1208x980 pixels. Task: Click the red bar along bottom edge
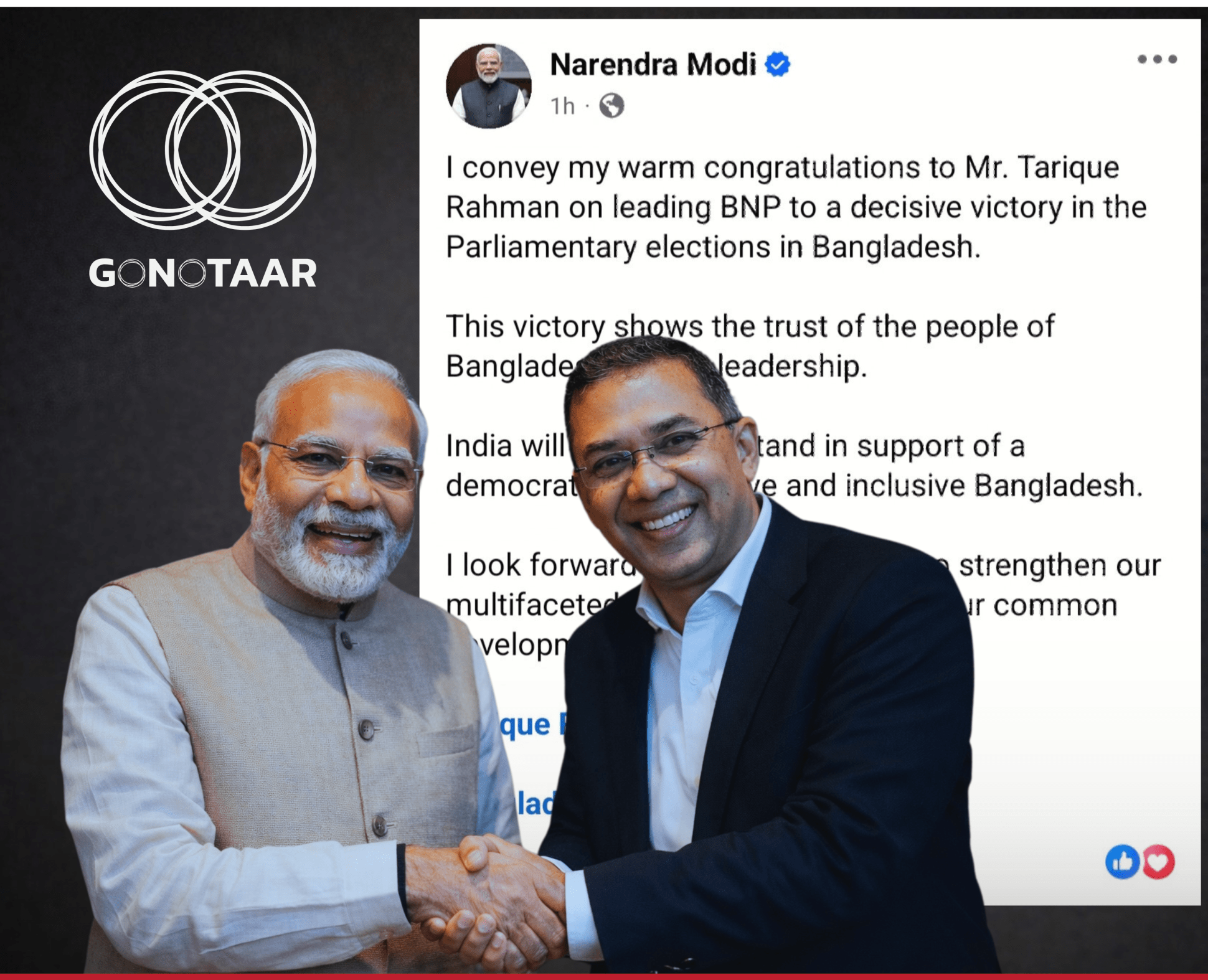604,977
